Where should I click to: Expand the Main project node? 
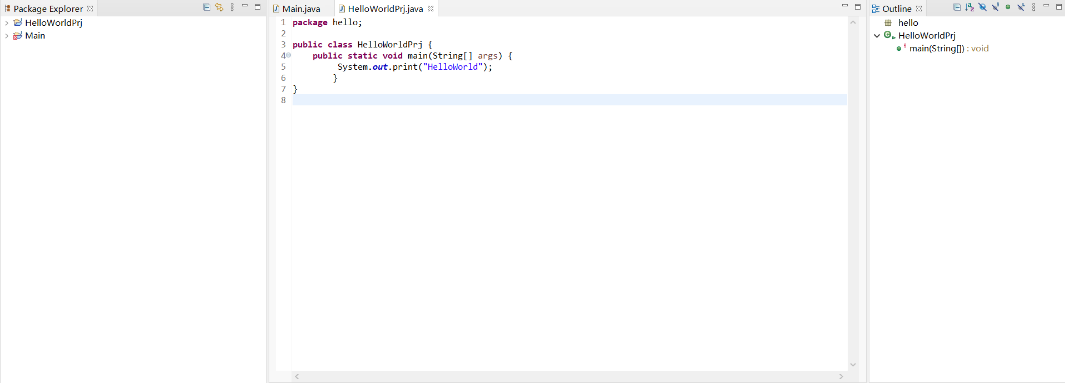7,36
